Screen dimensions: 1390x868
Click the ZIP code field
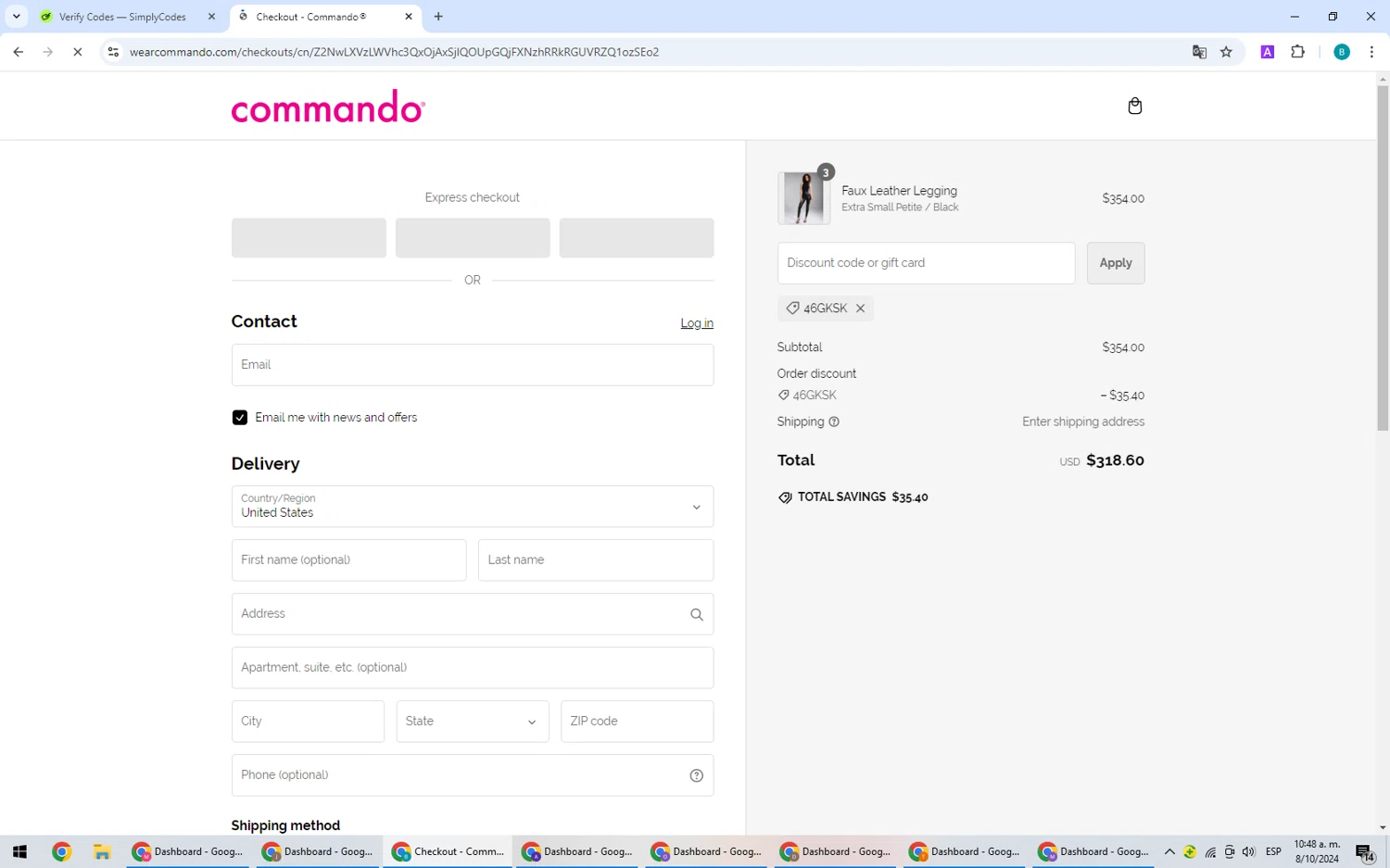coord(637,722)
